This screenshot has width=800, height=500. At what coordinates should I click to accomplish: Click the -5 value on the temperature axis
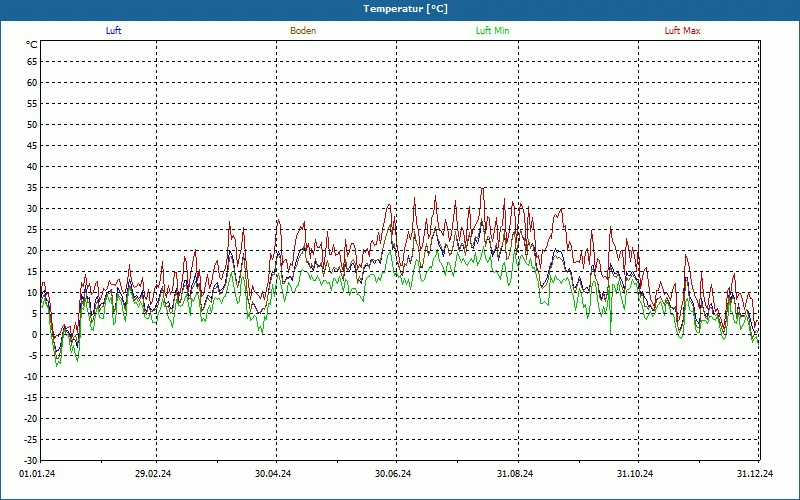click(32, 356)
